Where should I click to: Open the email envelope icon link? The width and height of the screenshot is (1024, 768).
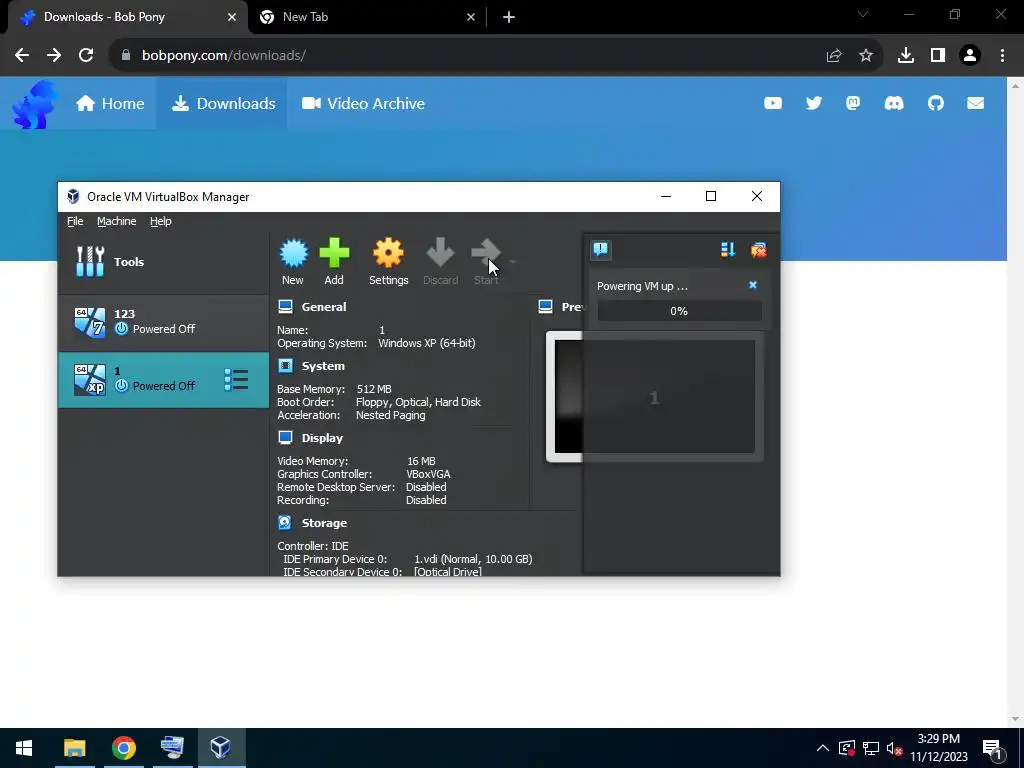click(976, 103)
